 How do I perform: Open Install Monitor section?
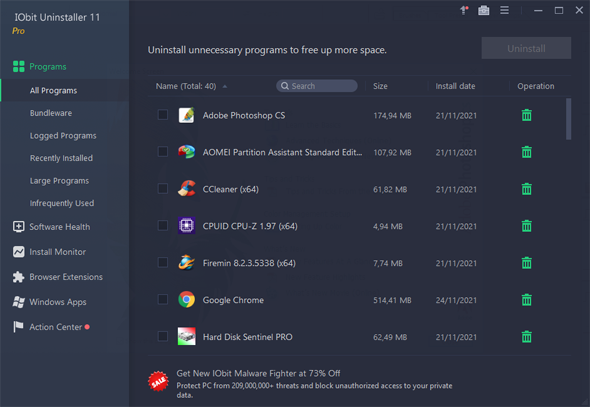click(x=49, y=252)
